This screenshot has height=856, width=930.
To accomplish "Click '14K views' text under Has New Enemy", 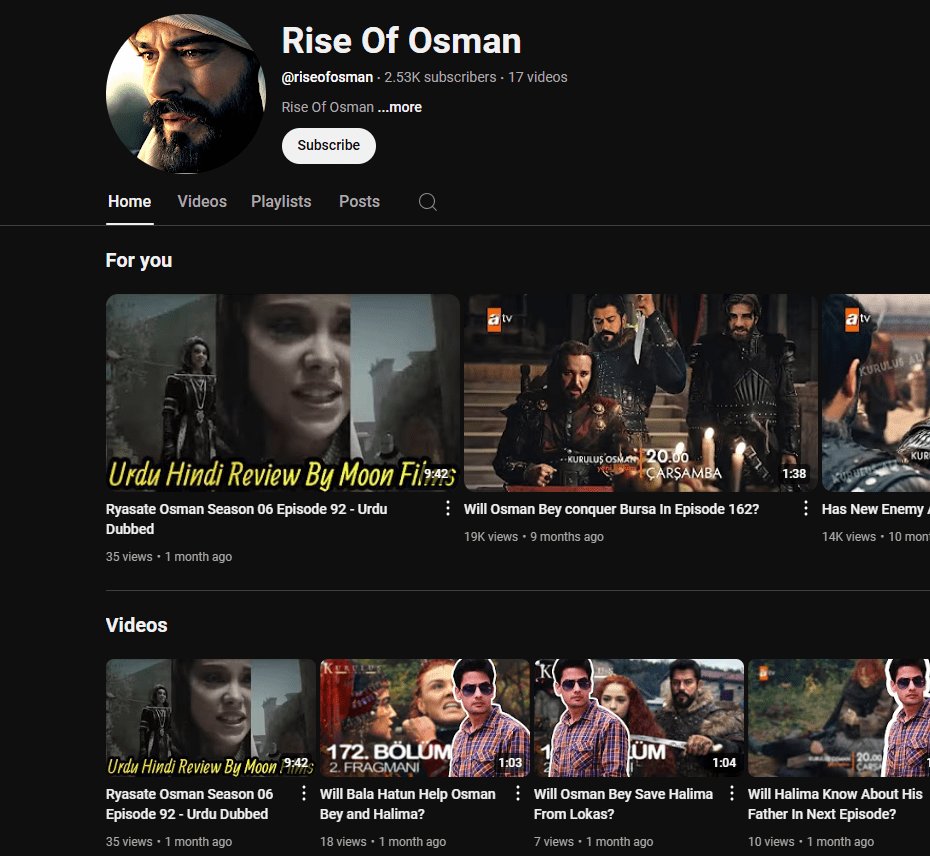I will coord(849,537).
